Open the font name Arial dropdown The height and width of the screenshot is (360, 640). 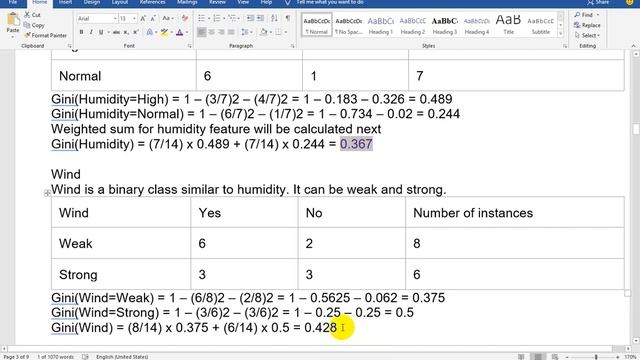(x=115, y=18)
